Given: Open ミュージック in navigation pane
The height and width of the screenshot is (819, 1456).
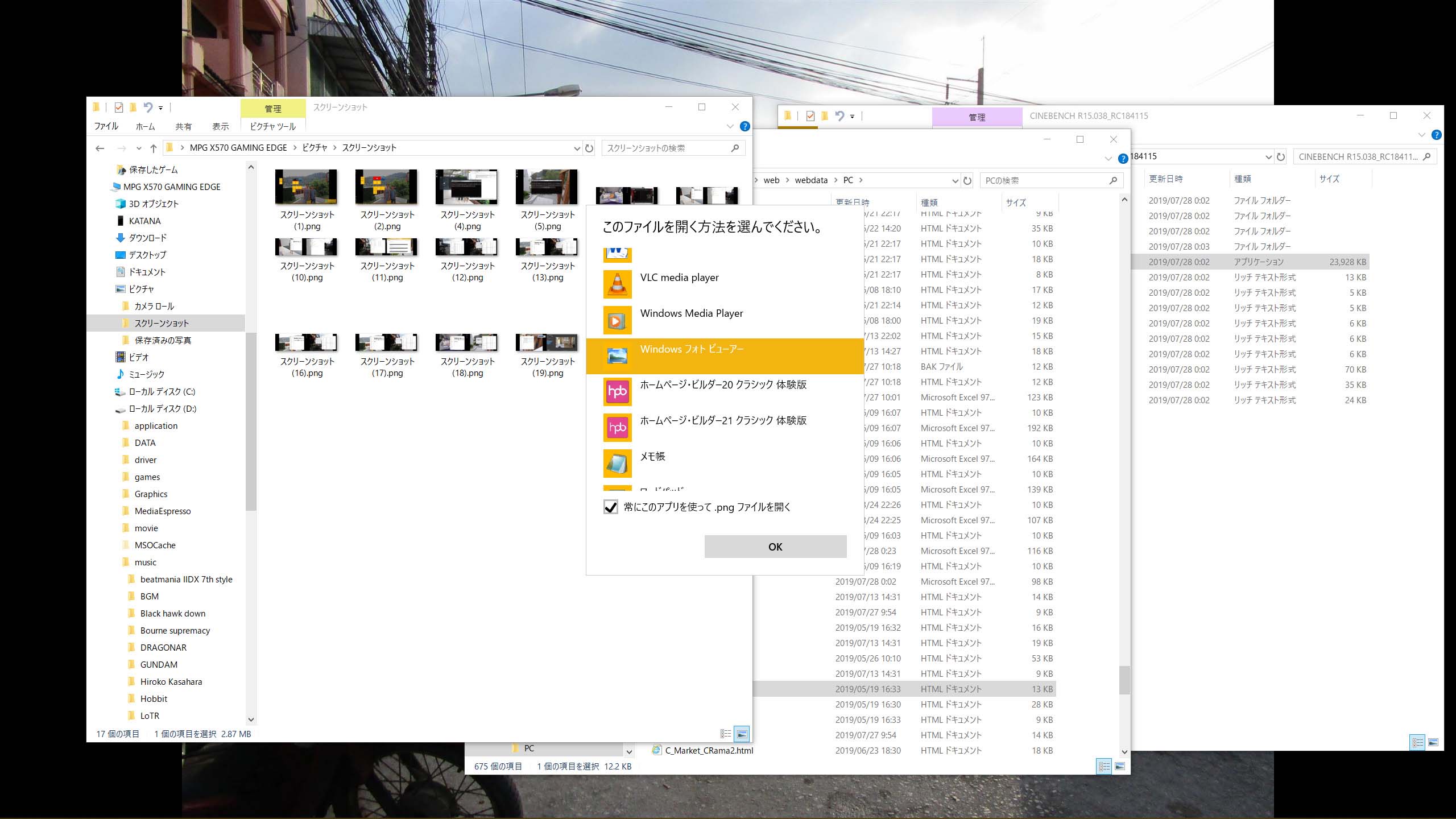Looking at the screenshot, I should (146, 374).
